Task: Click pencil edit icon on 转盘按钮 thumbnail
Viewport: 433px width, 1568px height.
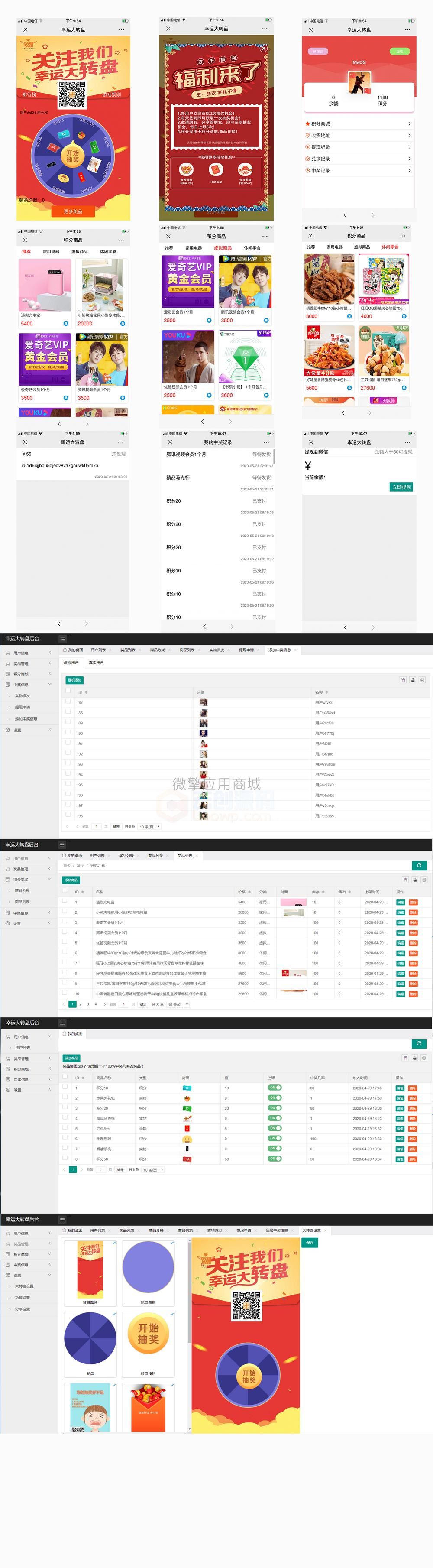Action: (172, 1314)
